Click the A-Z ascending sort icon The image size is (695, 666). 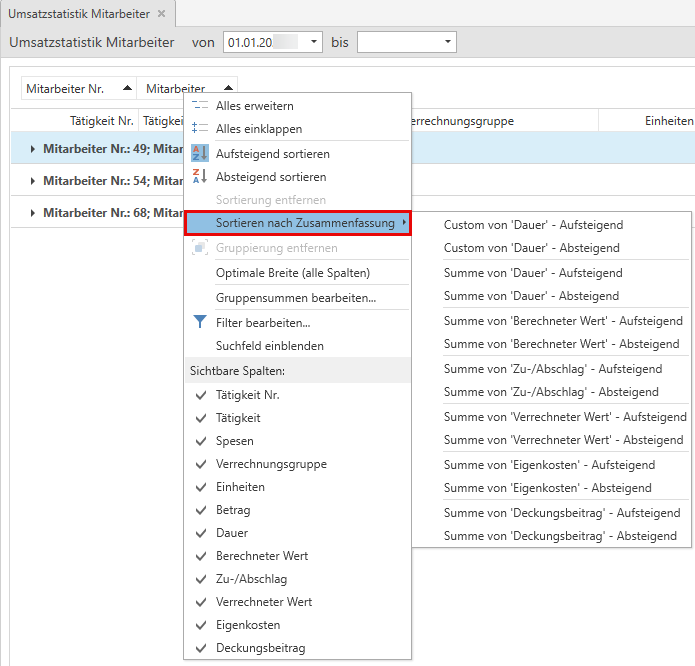[200, 153]
